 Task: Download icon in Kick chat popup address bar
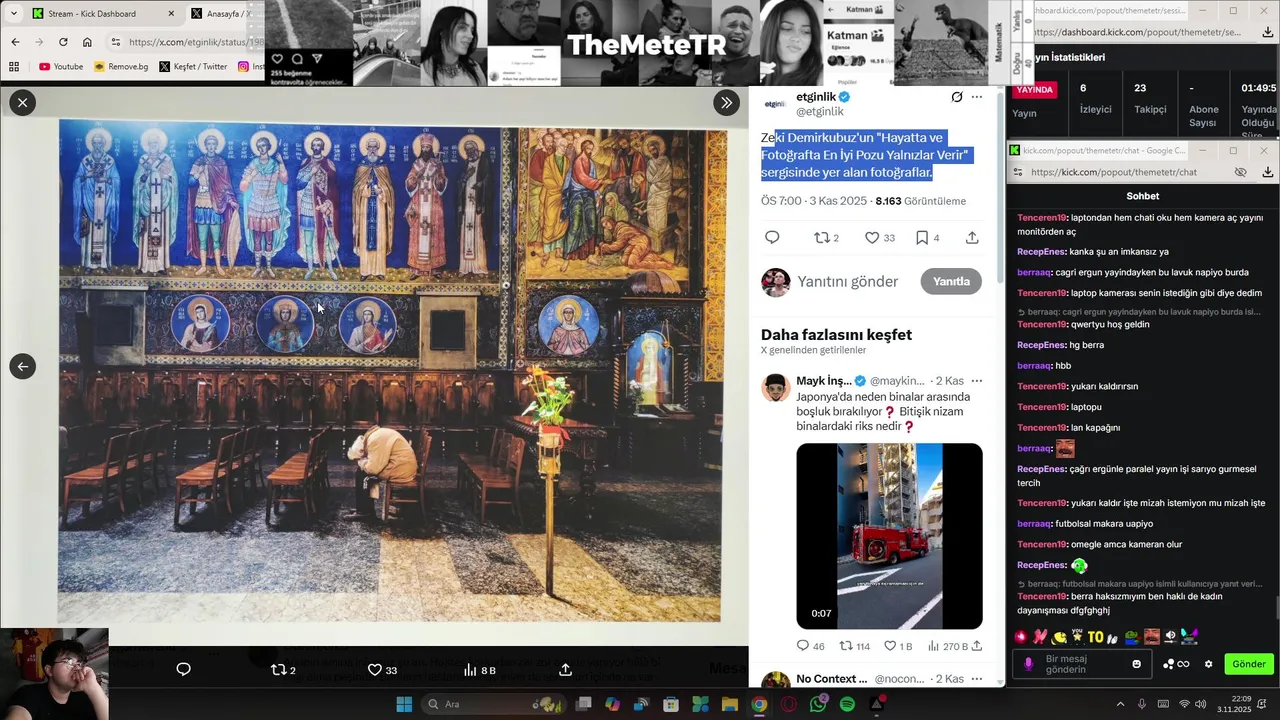pyautogui.click(x=1268, y=172)
